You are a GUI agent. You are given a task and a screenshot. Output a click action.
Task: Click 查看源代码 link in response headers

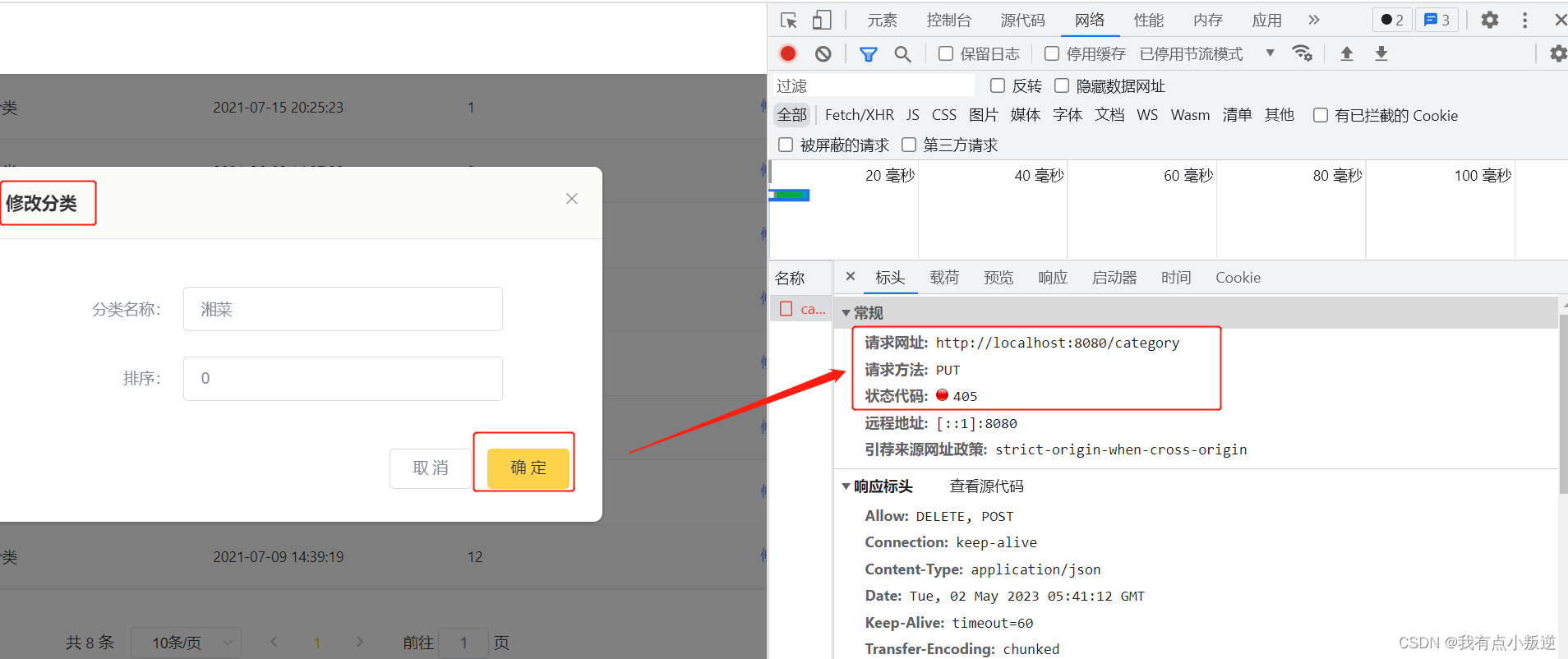click(x=986, y=486)
